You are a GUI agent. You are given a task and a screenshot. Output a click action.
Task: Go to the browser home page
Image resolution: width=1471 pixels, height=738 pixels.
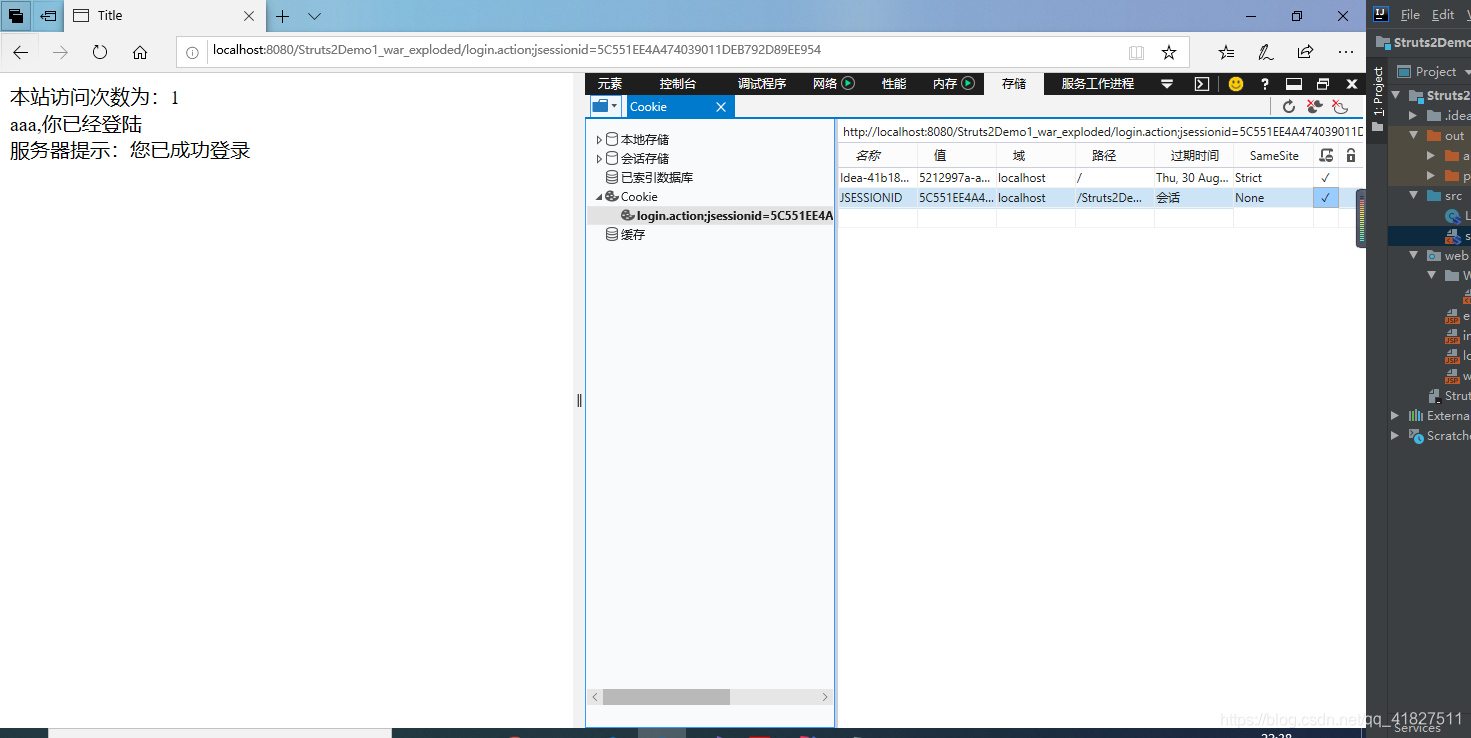(140, 52)
